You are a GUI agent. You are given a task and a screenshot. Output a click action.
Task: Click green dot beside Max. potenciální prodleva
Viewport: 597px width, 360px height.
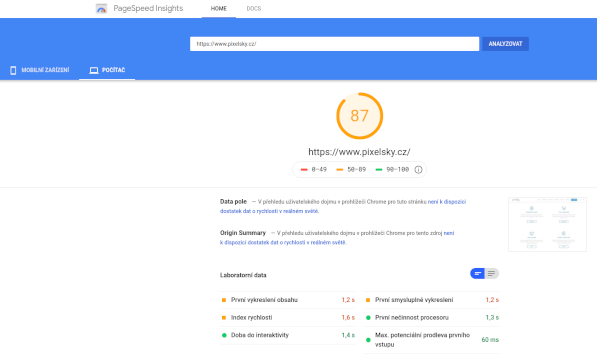coord(368,340)
